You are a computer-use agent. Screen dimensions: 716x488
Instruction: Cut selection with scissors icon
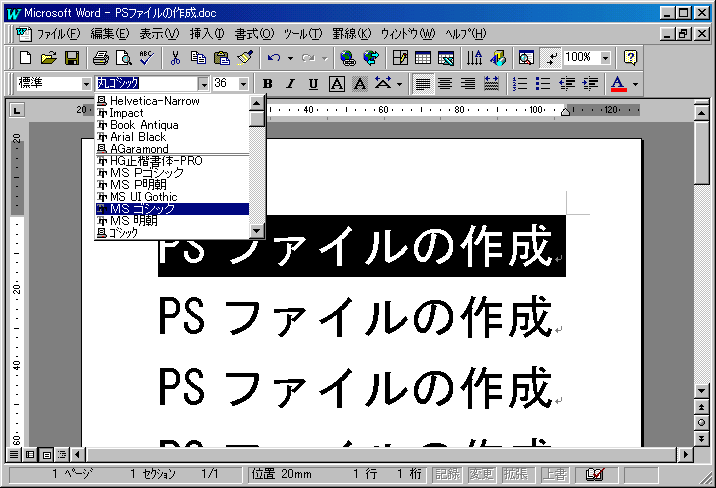tap(175, 58)
